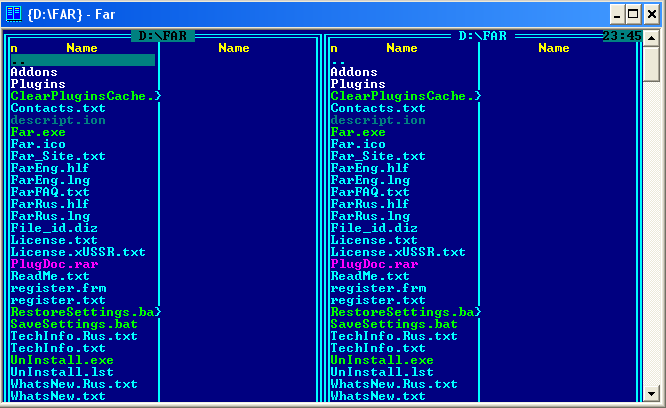Select Far_Site.txt in the right panel
Viewport: 666px width, 408px height.
tap(378, 156)
